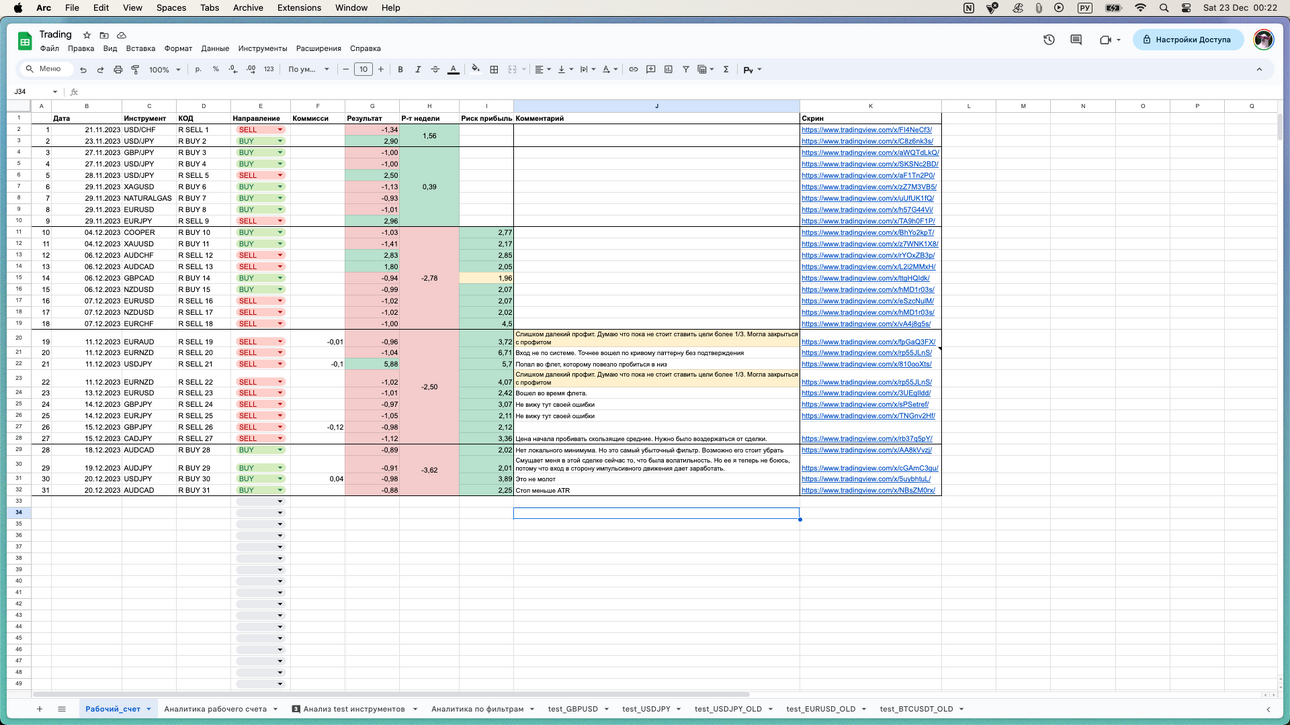Open filter views dropdown

[706, 70]
